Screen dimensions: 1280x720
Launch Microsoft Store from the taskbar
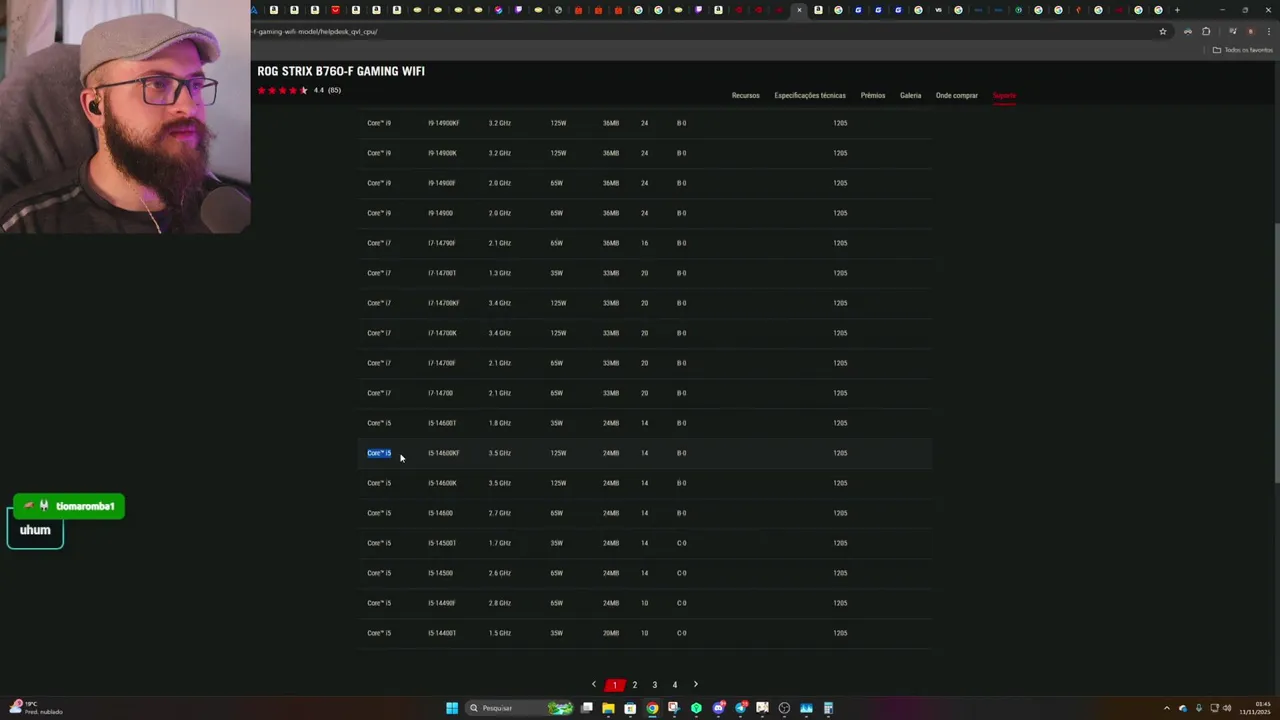[630, 708]
